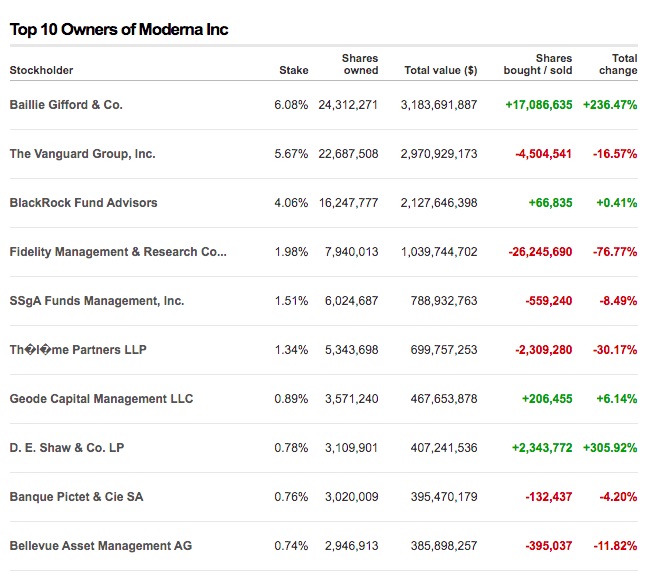Click the 0.76% stake value

coord(291,496)
